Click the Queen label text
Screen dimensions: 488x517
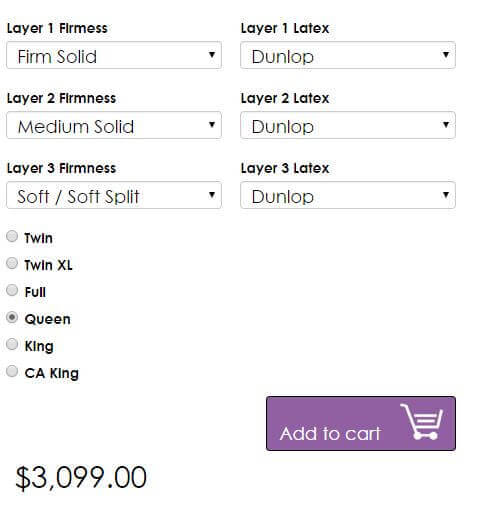(47, 319)
